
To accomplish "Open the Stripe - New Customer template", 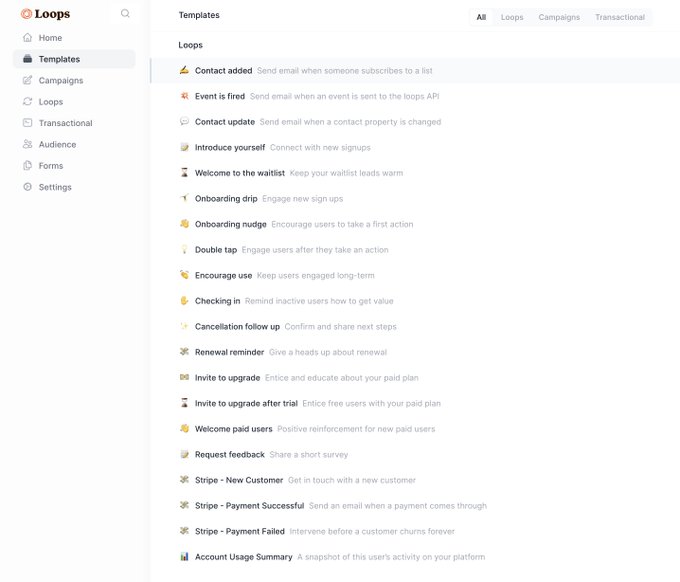I will click(x=415, y=480).
